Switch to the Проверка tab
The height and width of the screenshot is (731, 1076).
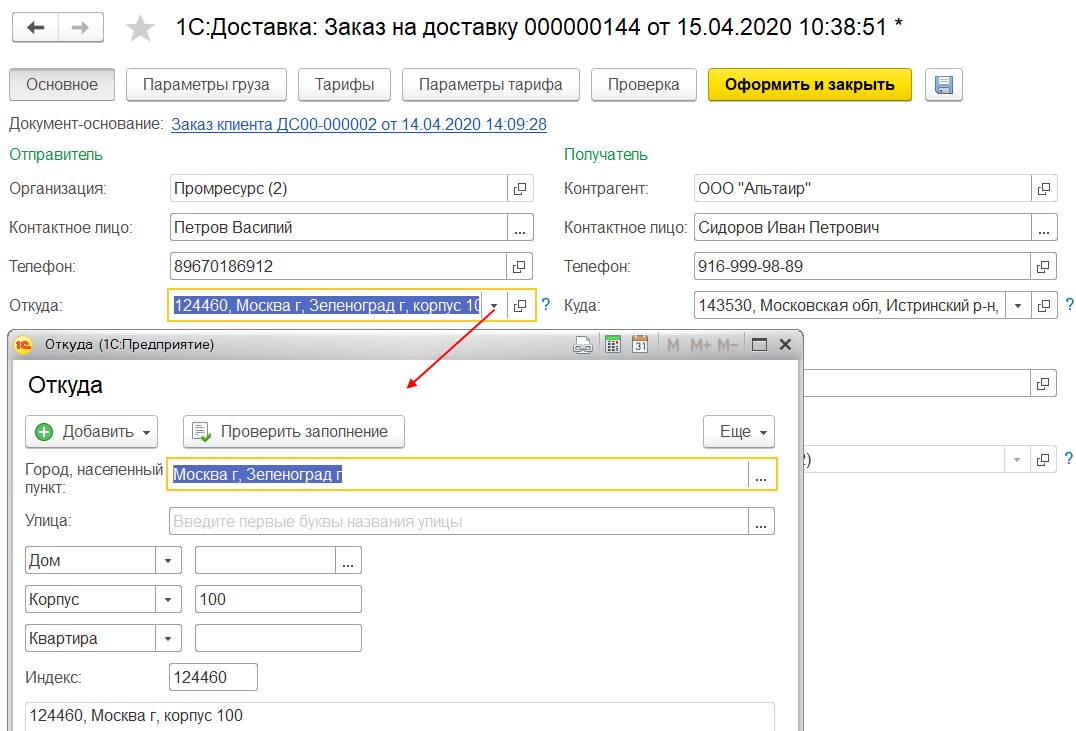(x=644, y=84)
